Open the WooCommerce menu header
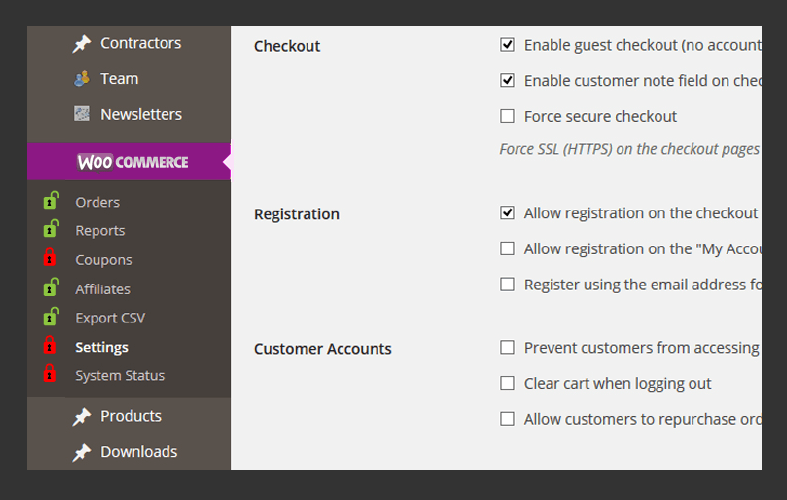This screenshot has width=787, height=500. coord(132,162)
